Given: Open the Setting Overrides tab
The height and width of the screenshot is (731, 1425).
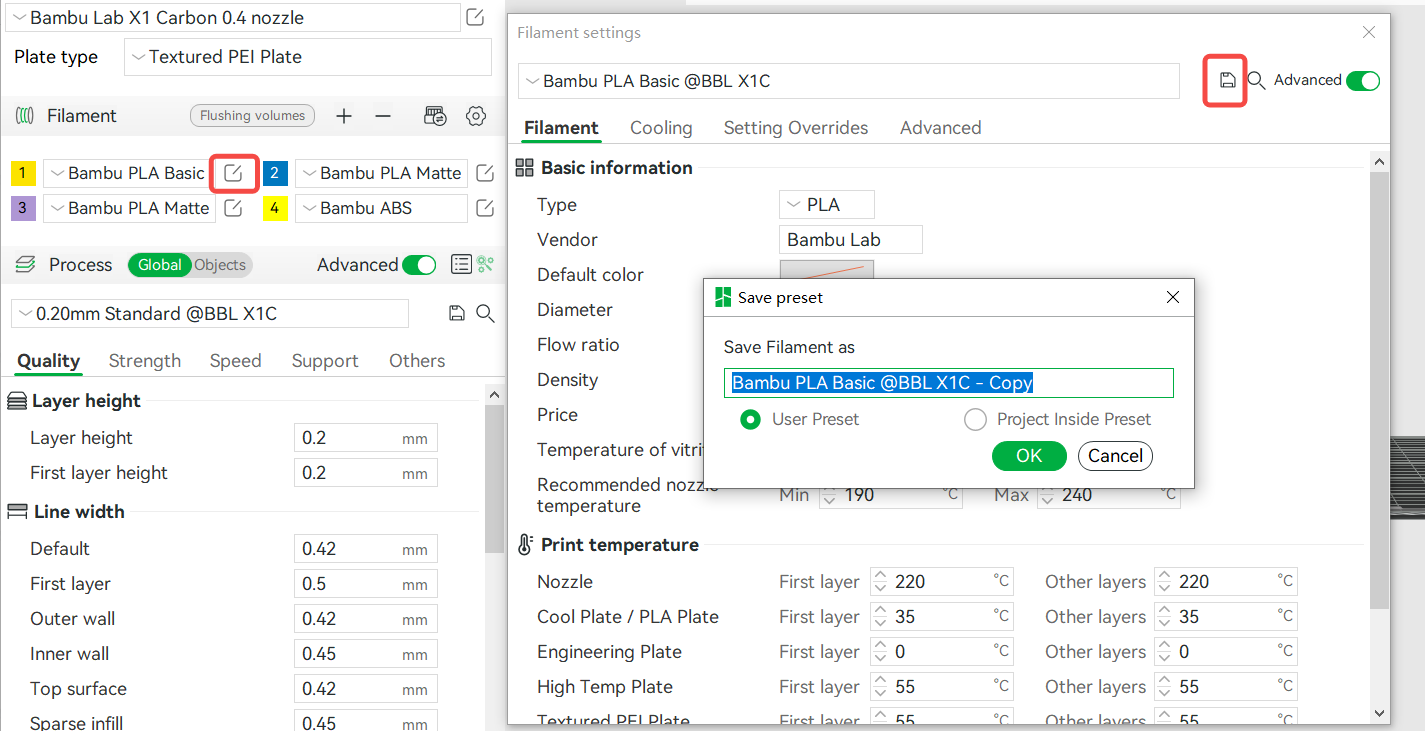Looking at the screenshot, I should click(x=796, y=128).
